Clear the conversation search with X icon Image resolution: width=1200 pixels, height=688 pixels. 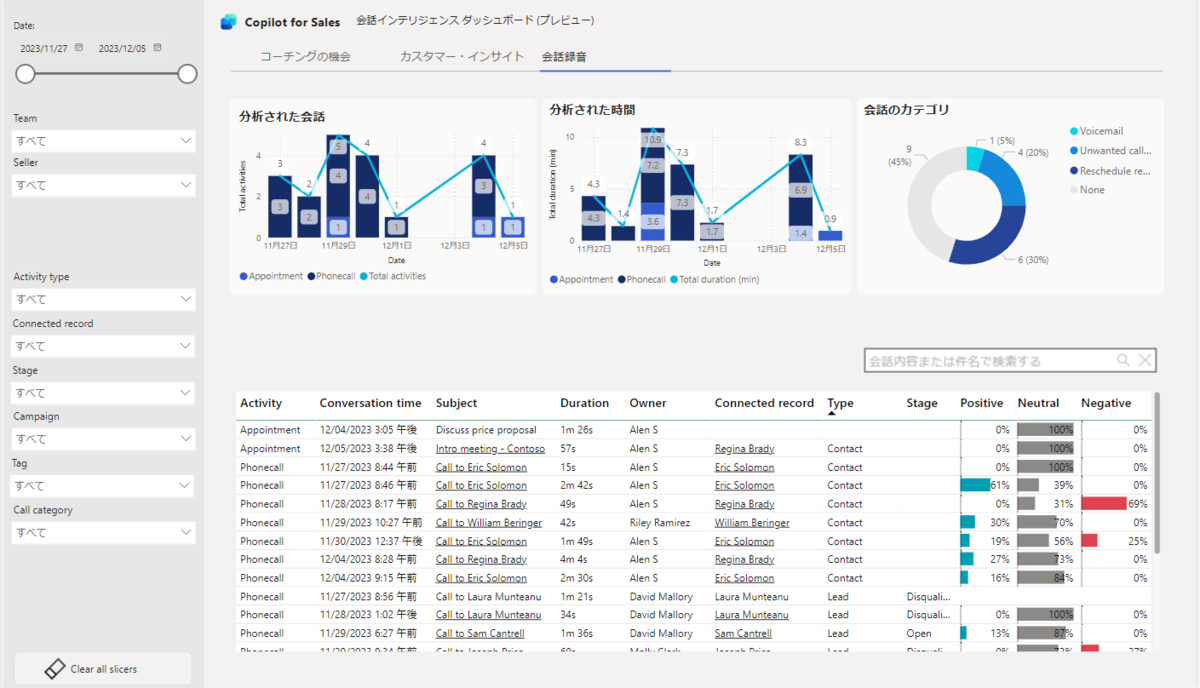click(1146, 360)
